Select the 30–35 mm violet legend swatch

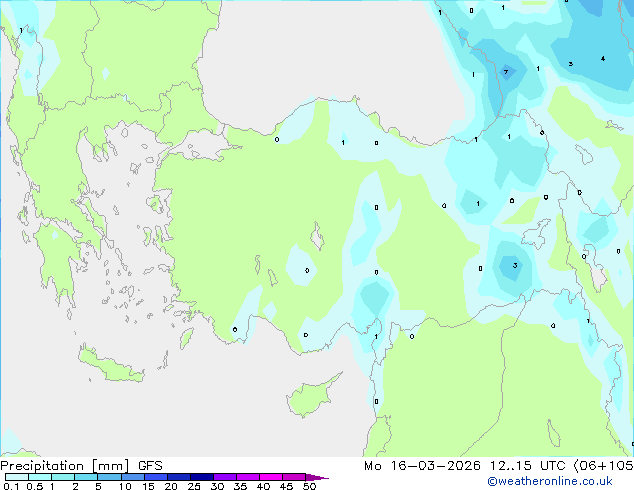(x=224, y=477)
